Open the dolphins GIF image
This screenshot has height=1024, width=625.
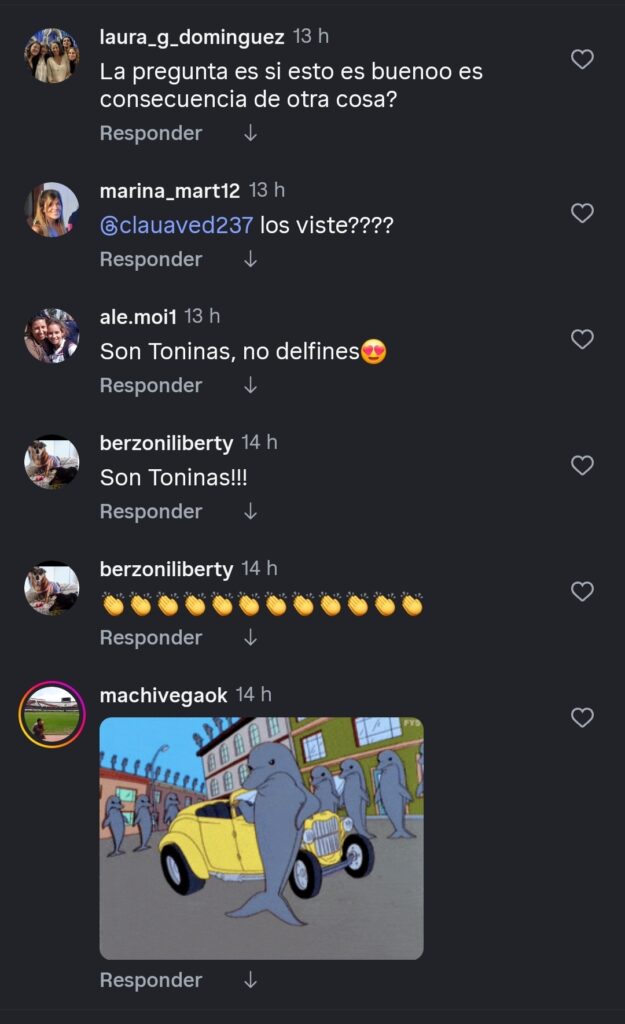[261, 838]
